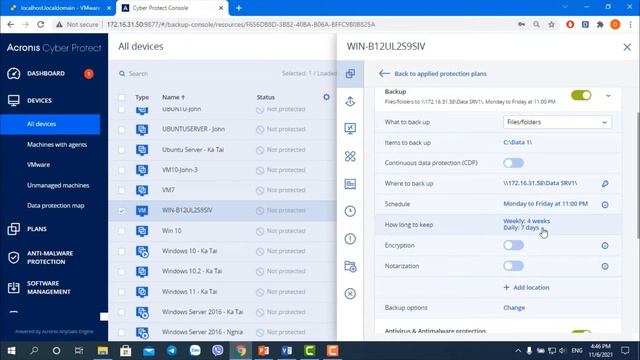Edit items to back up C:\Data 1\
The width and height of the screenshot is (640, 360).
pos(518,142)
